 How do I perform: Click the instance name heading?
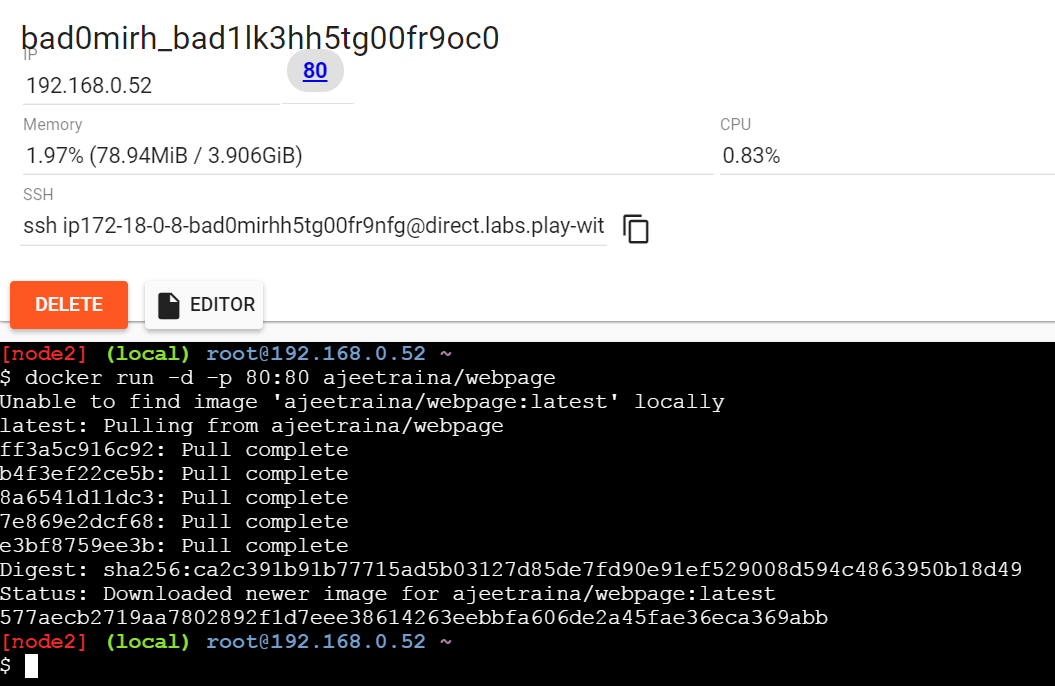click(260, 38)
